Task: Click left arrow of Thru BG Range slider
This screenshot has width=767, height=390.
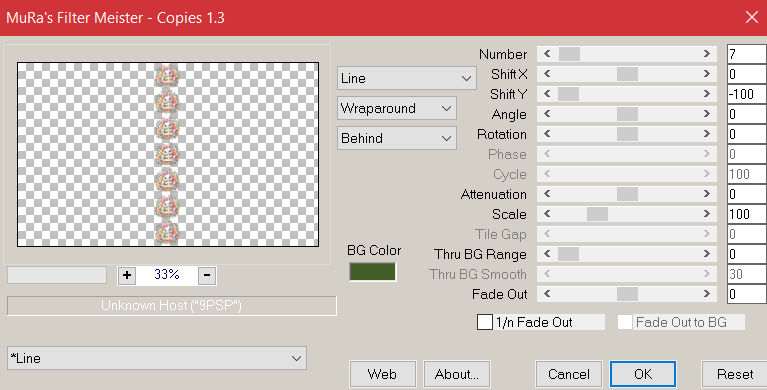Action: [x=547, y=254]
